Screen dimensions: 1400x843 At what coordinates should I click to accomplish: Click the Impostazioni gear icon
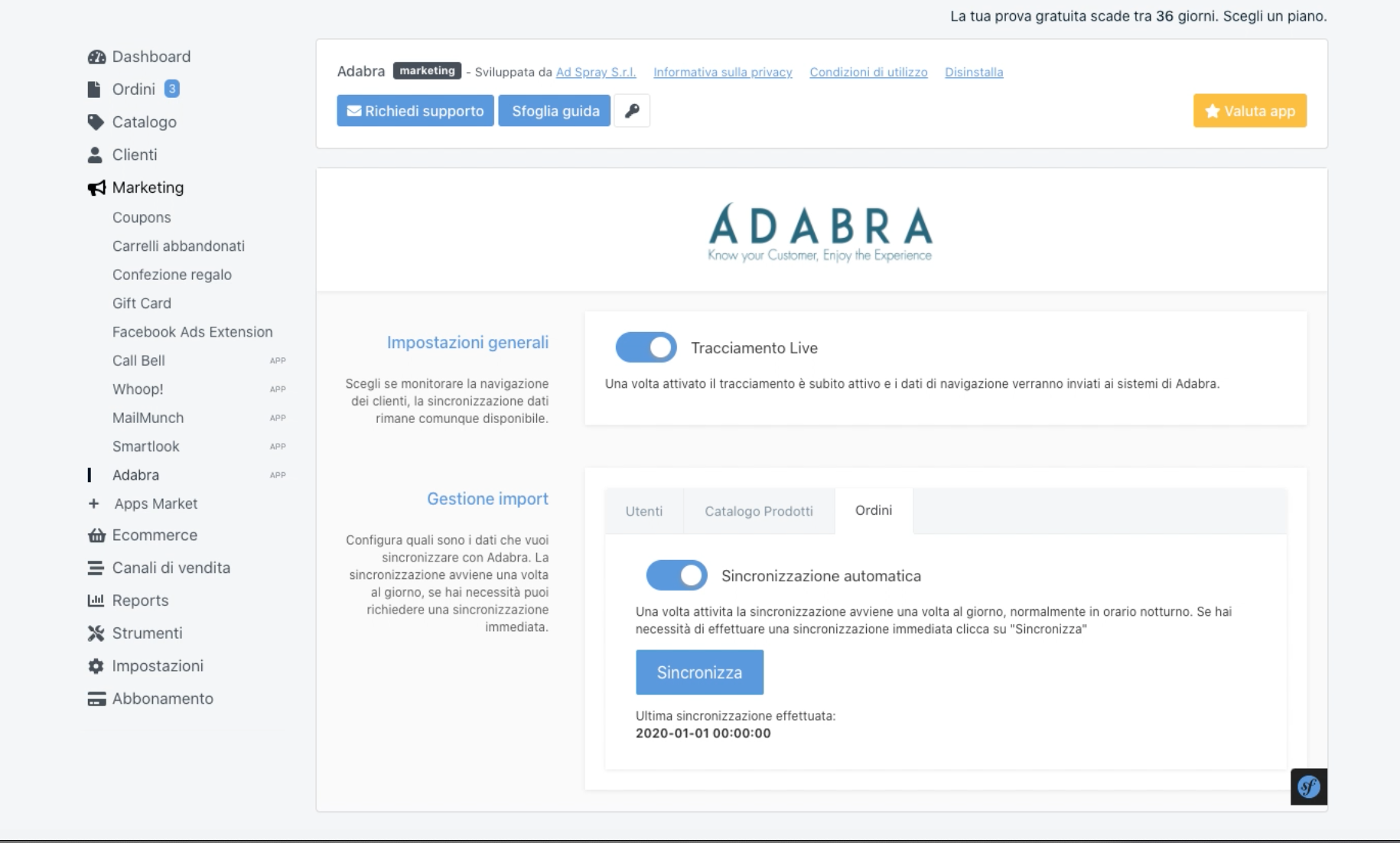pos(96,666)
